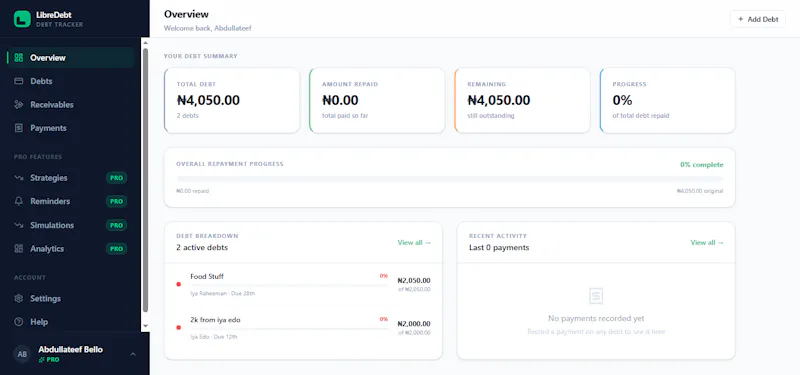Click the 2k from iya edo progress bar
The height and width of the screenshot is (375, 800).
pyautogui.click(x=289, y=328)
